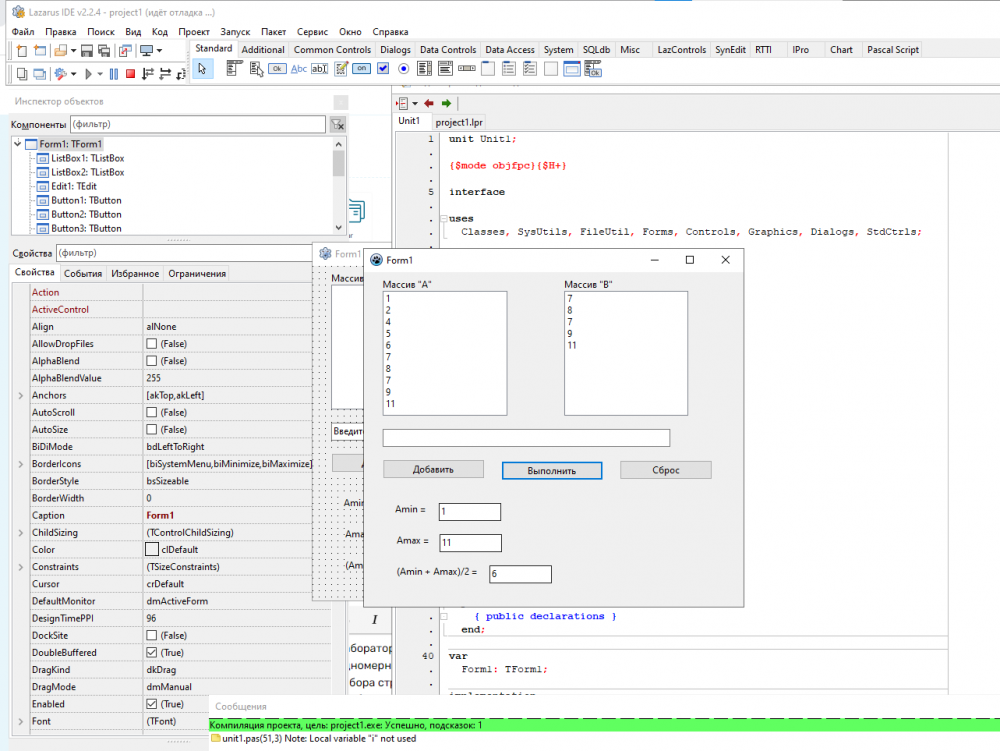Uncheck the DoubleBuffered property checkbox

152,653
